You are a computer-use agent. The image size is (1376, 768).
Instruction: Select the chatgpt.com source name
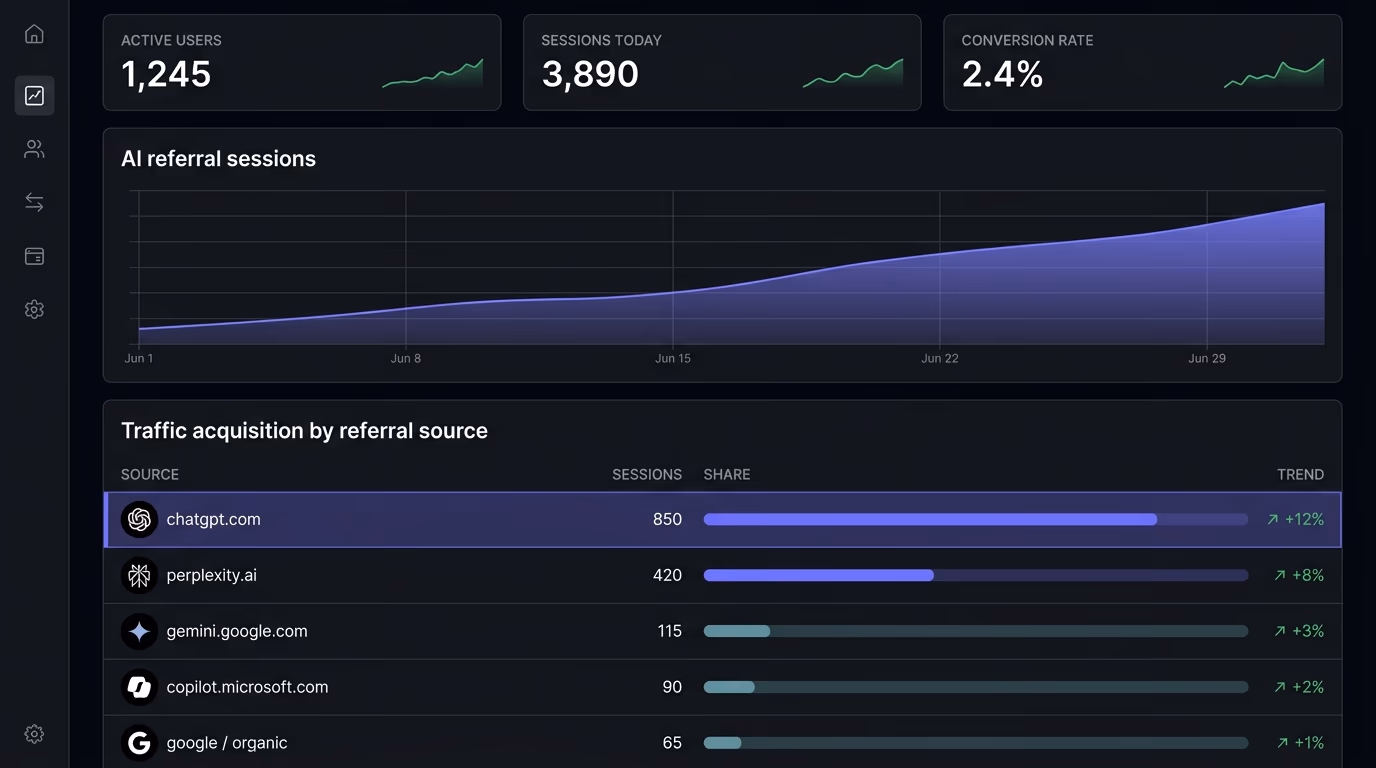214,519
